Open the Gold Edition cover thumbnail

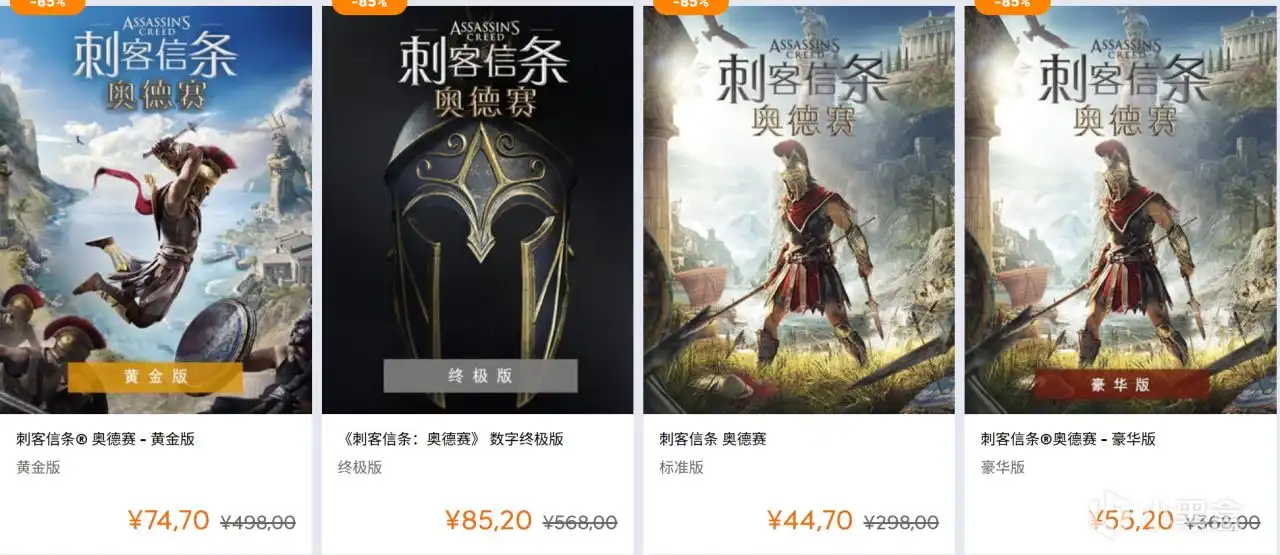[x=155, y=210]
